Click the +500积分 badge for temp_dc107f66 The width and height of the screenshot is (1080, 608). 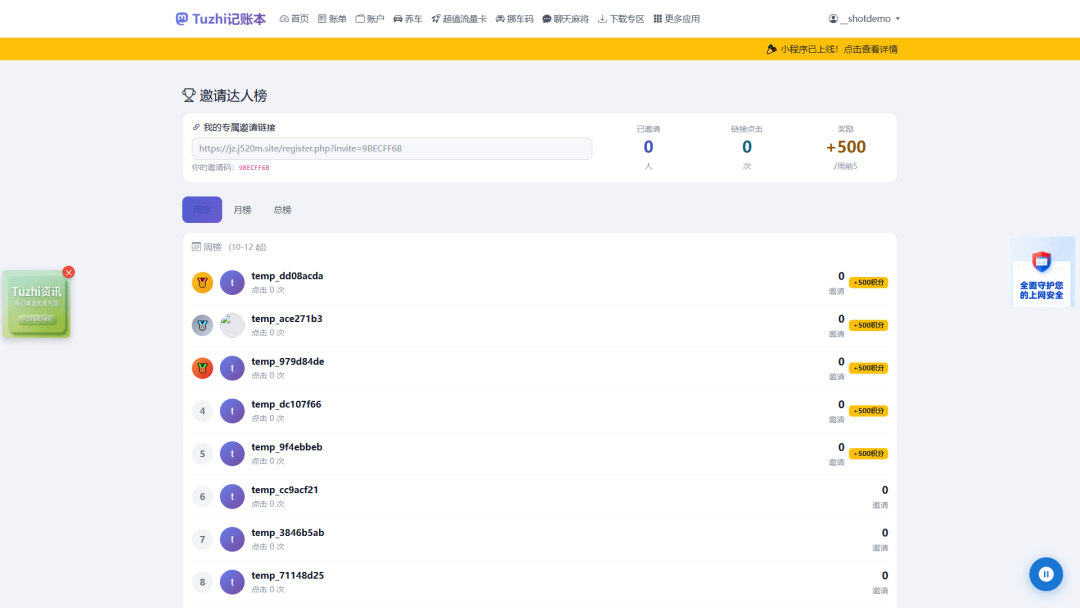coord(868,410)
